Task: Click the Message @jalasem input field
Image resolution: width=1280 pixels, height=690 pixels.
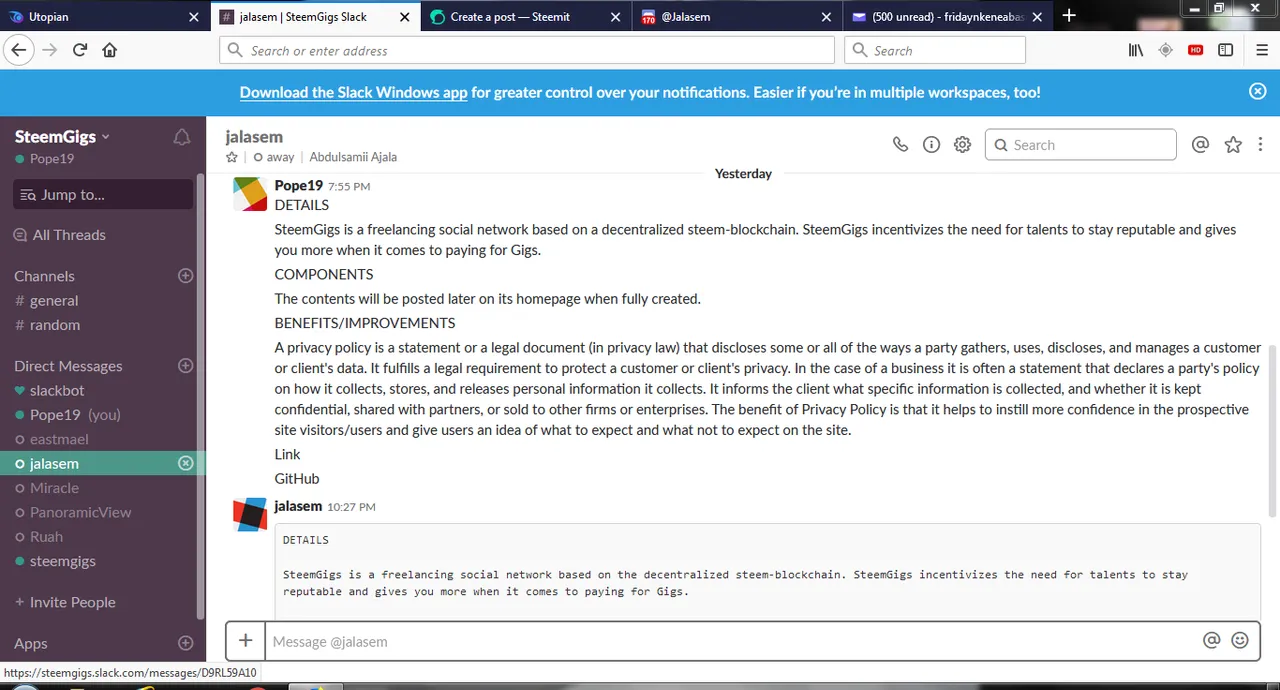Action: [735, 641]
